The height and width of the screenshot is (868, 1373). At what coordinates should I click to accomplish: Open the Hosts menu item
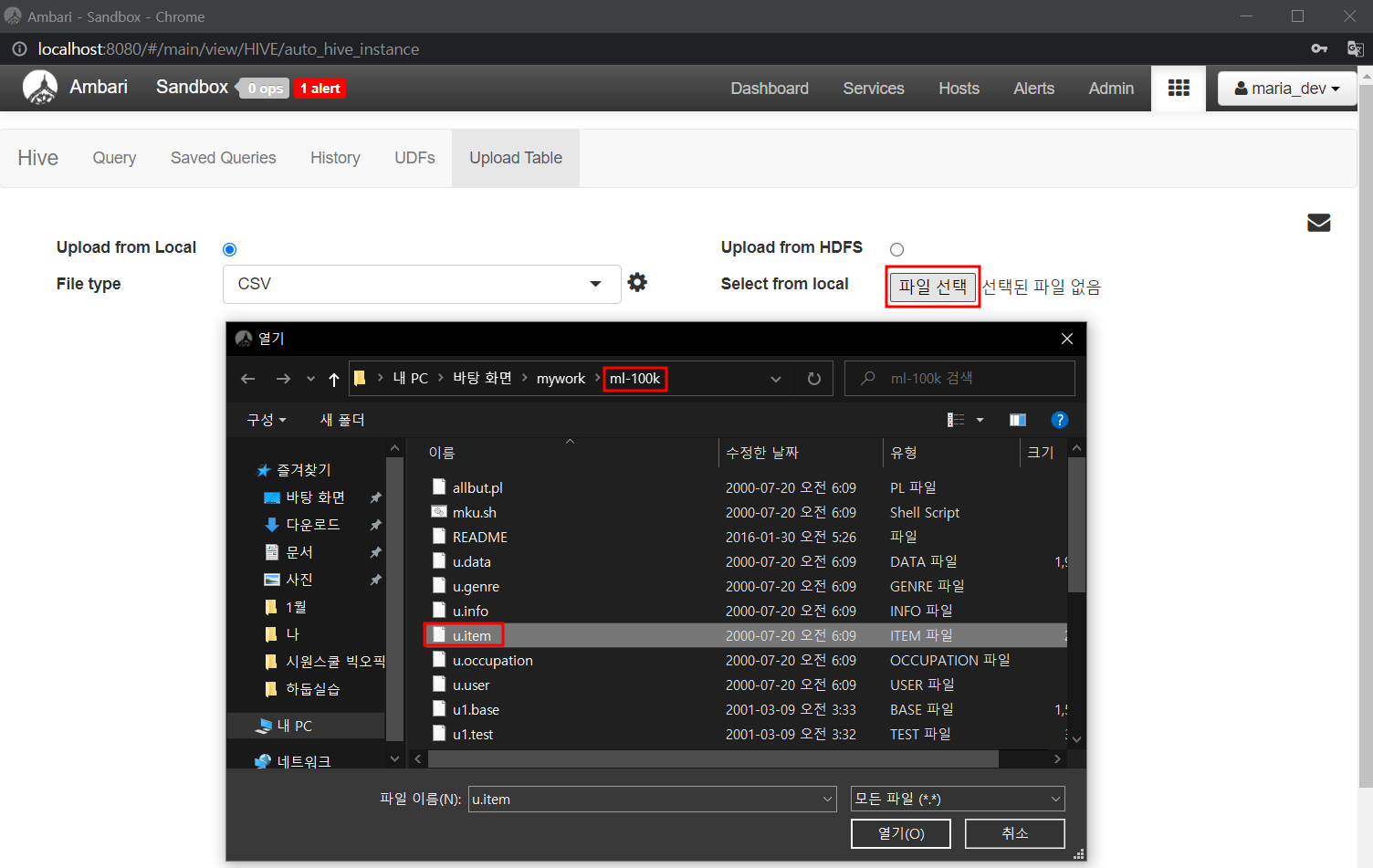coord(959,89)
